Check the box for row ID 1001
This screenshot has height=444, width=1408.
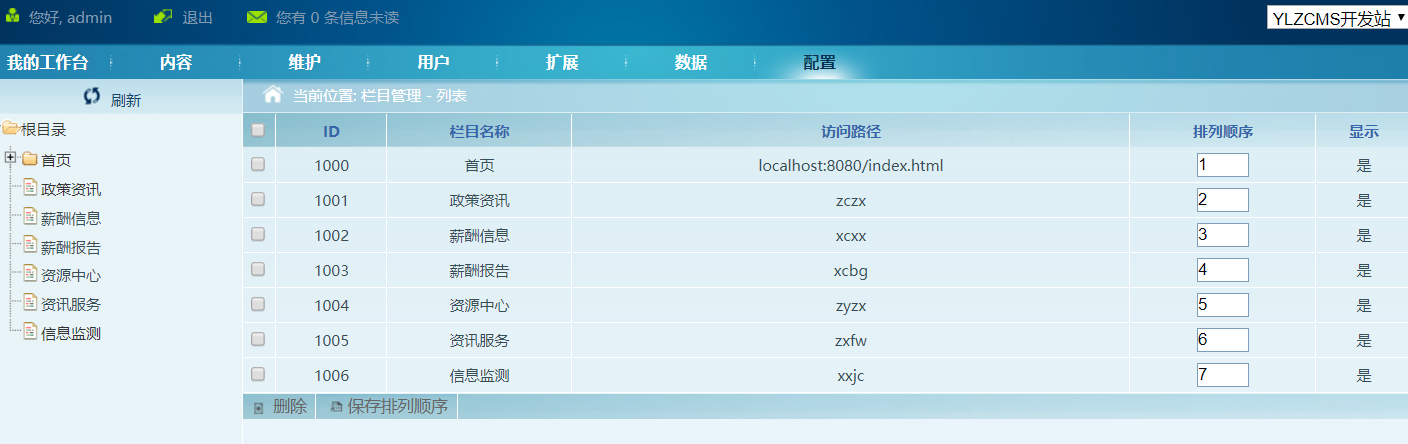pos(258,199)
